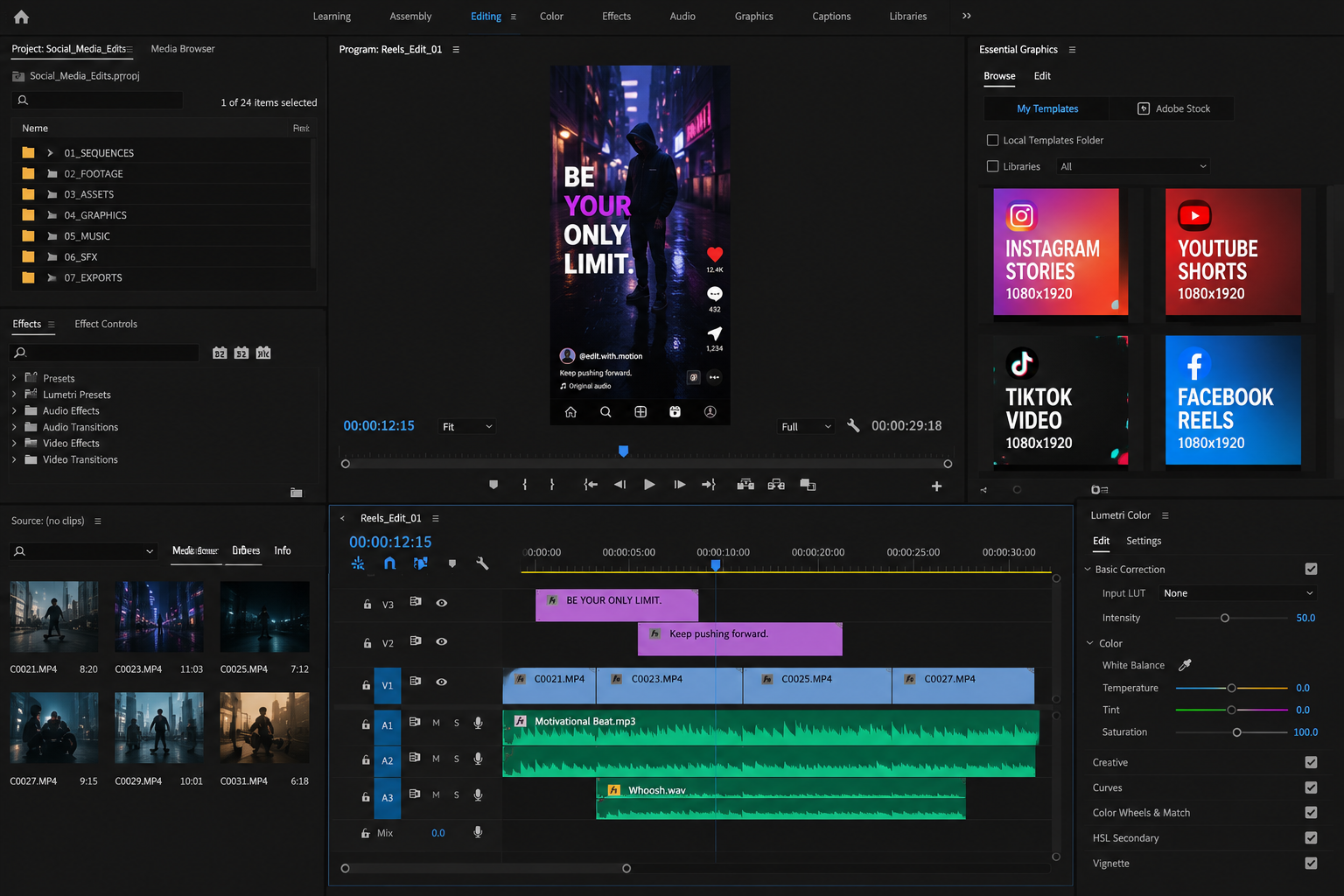Open the Effect Controls tab
The height and width of the screenshot is (896, 1344).
pyautogui.click(x=106, y=324)
